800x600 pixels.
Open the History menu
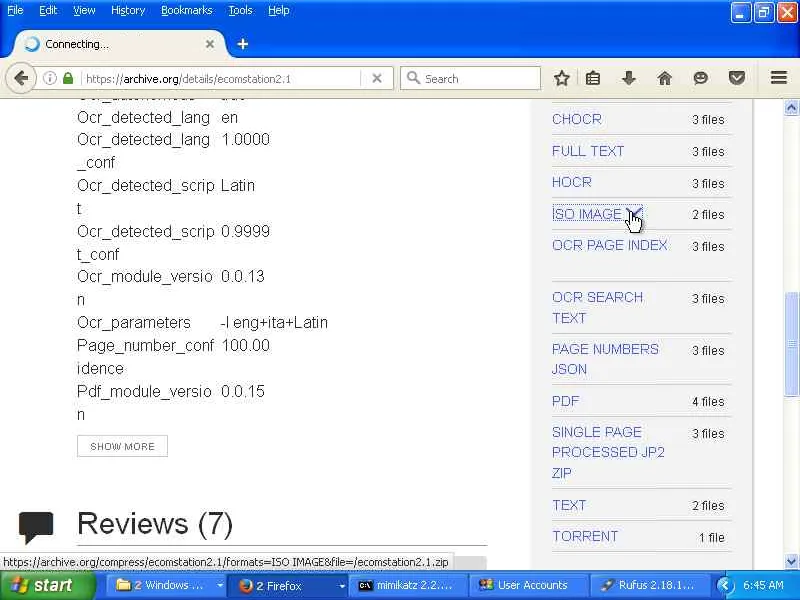(x=128, y=10)
